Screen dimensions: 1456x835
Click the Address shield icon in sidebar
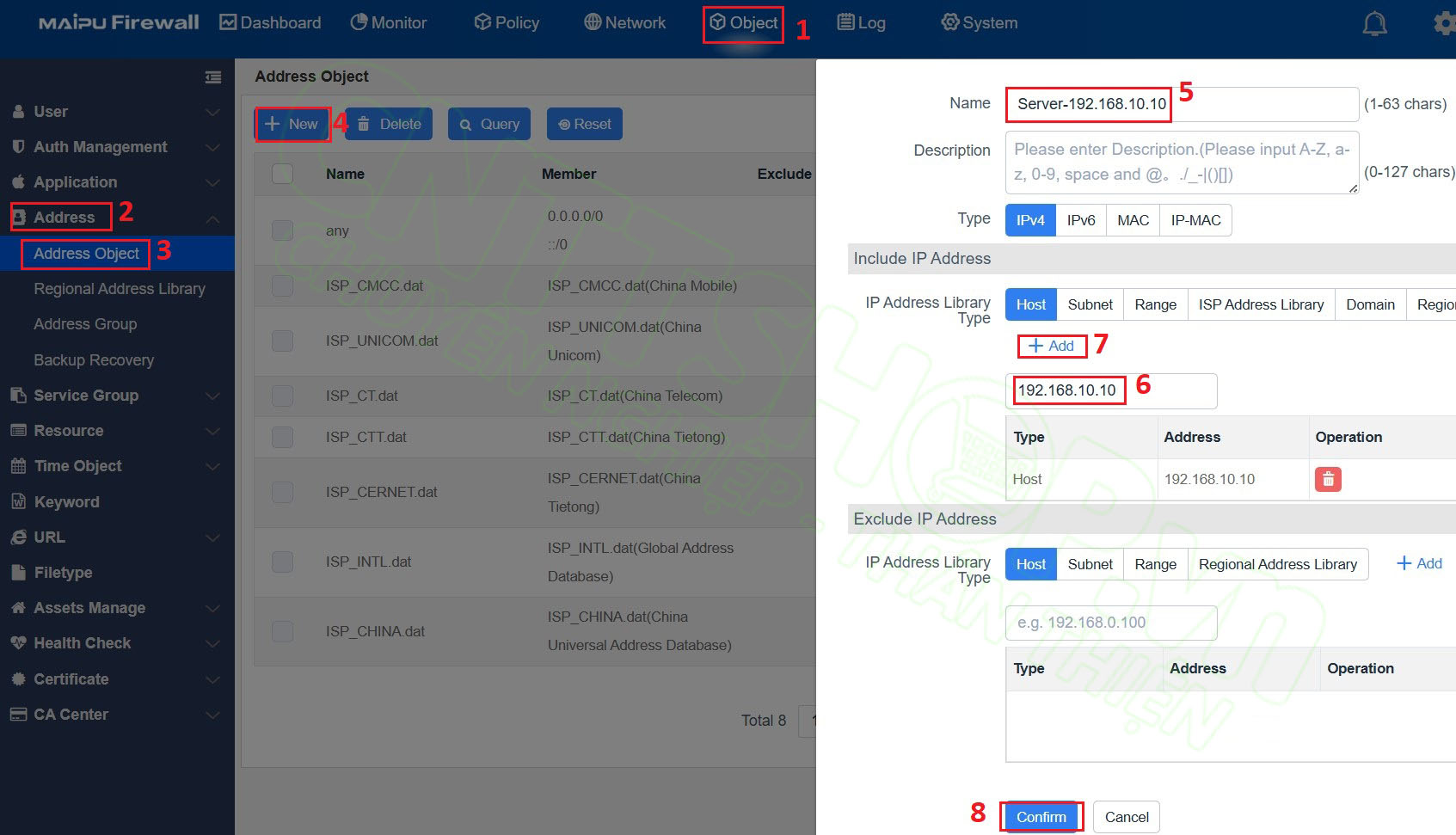point(19,217)
